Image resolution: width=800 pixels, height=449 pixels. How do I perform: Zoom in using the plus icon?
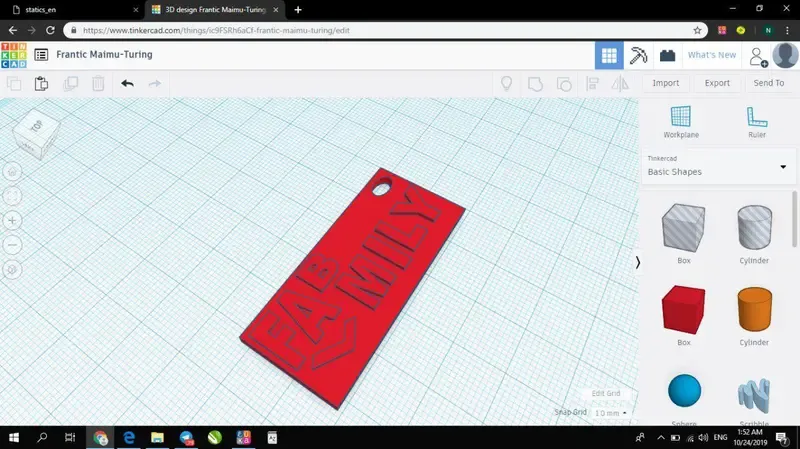pyautogui.click(x=13, y=220)
